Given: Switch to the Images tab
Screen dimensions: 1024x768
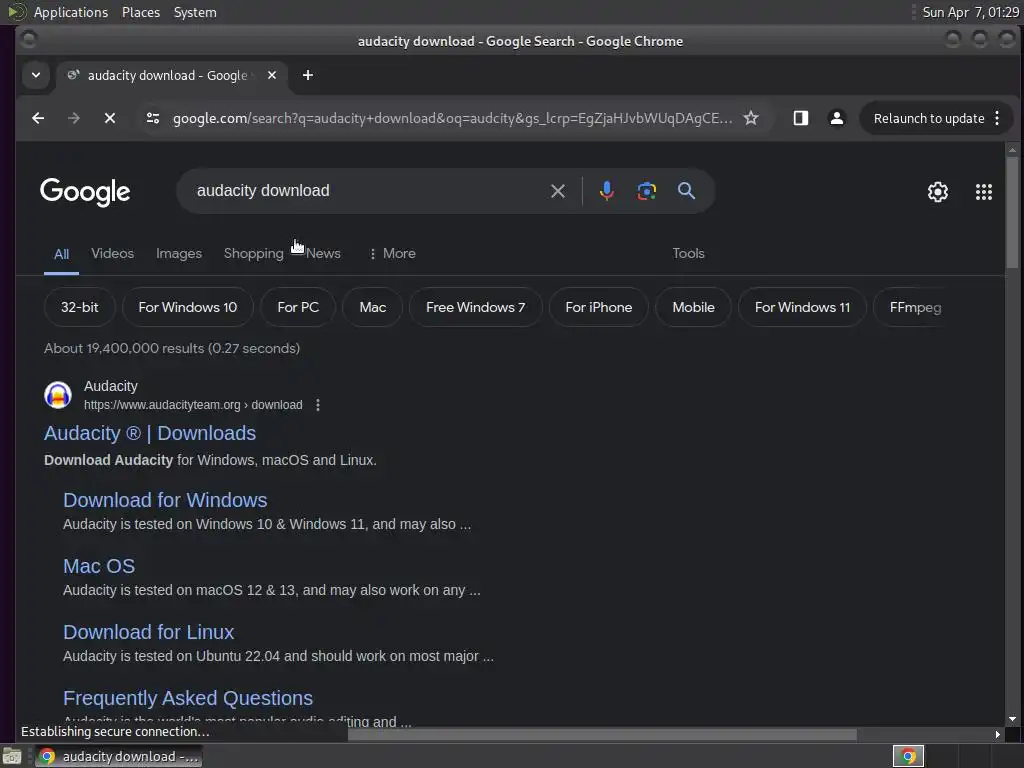Looking at the screenshot, I should click(x=179, y=253).
